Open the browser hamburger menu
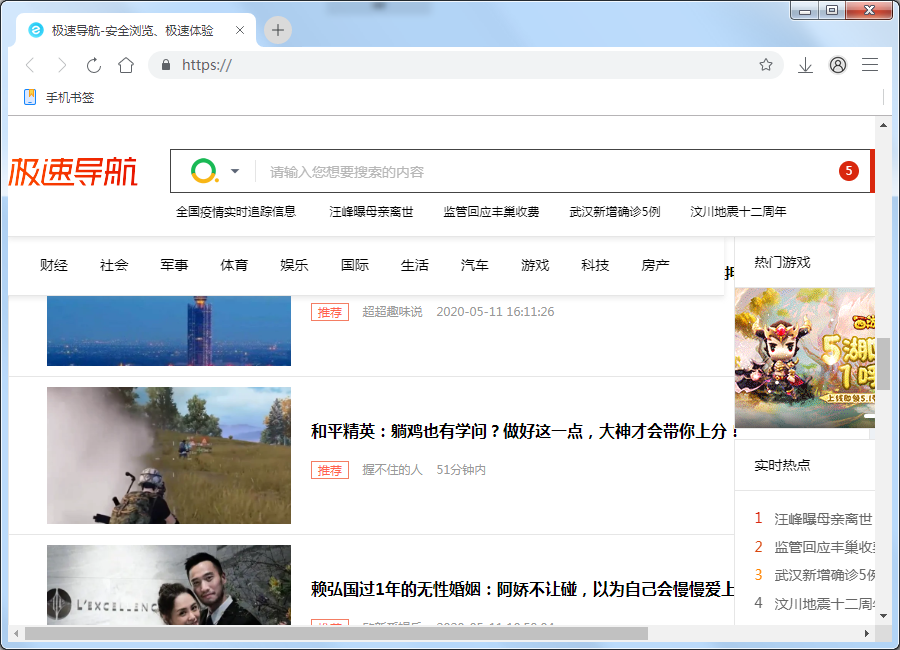Viewport: 900px width, 650px height. coord(869,64)
